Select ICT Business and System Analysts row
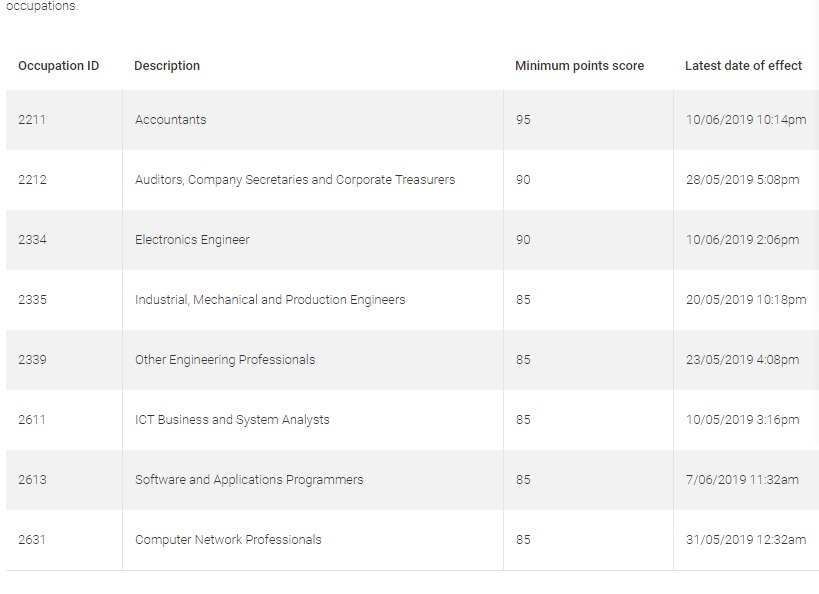 (x=412, y=420)
